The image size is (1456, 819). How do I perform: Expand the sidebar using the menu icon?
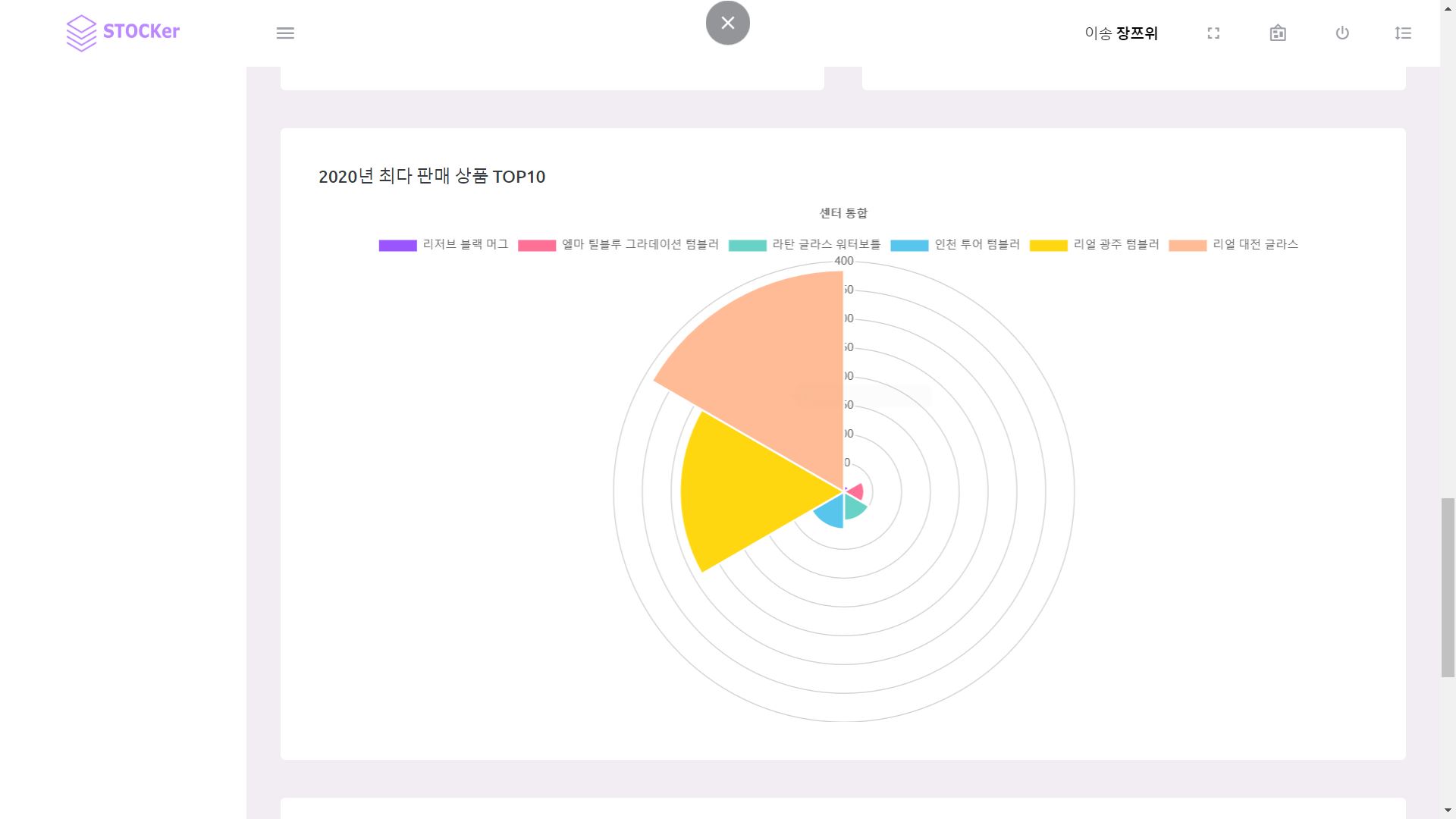(x=285, y=33)
